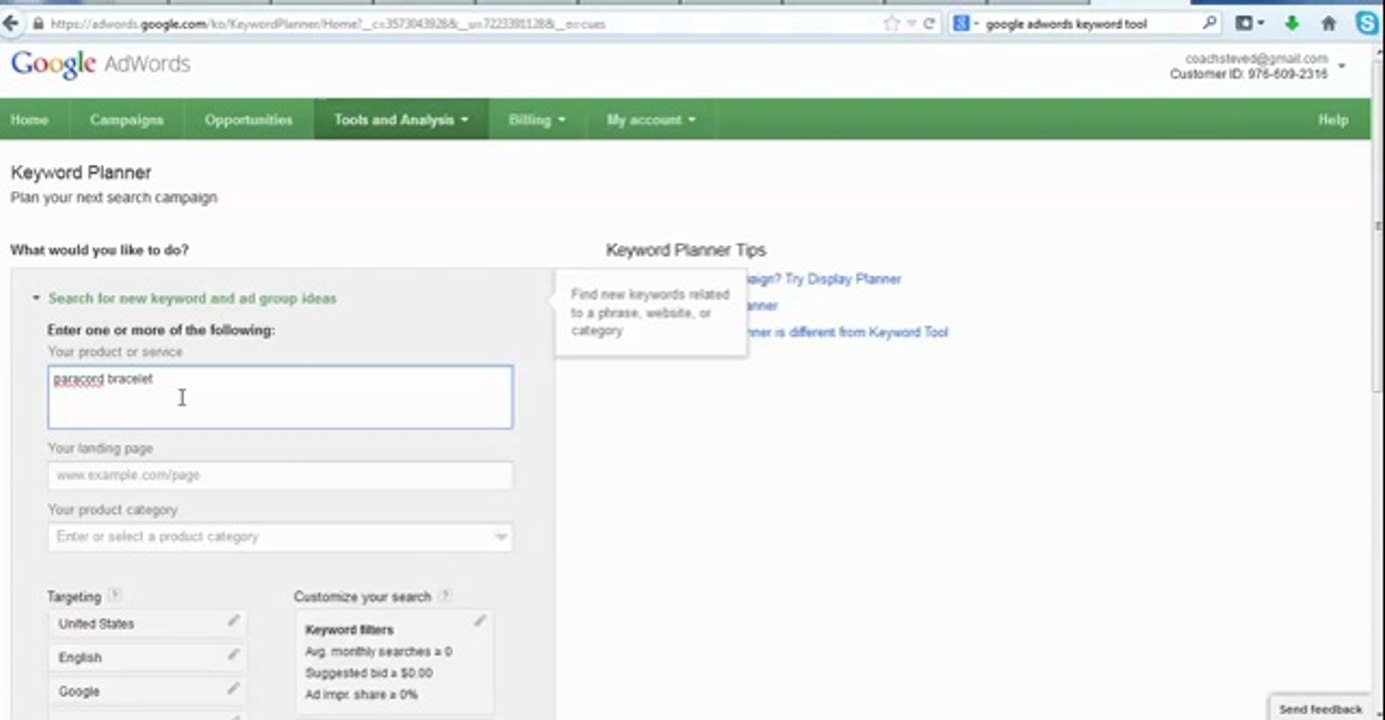1385x720 pixels.
Task: Click the magnifier icon in the browser search box
Action: pyautogui.click(x=1210, y=23)
